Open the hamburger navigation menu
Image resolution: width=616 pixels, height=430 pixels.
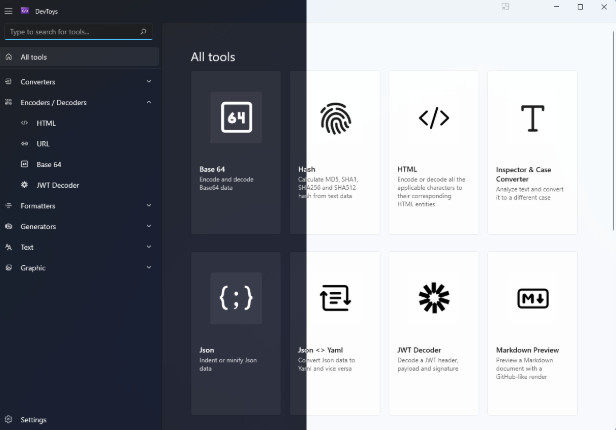pyautogui.click(x=8, y=11)
